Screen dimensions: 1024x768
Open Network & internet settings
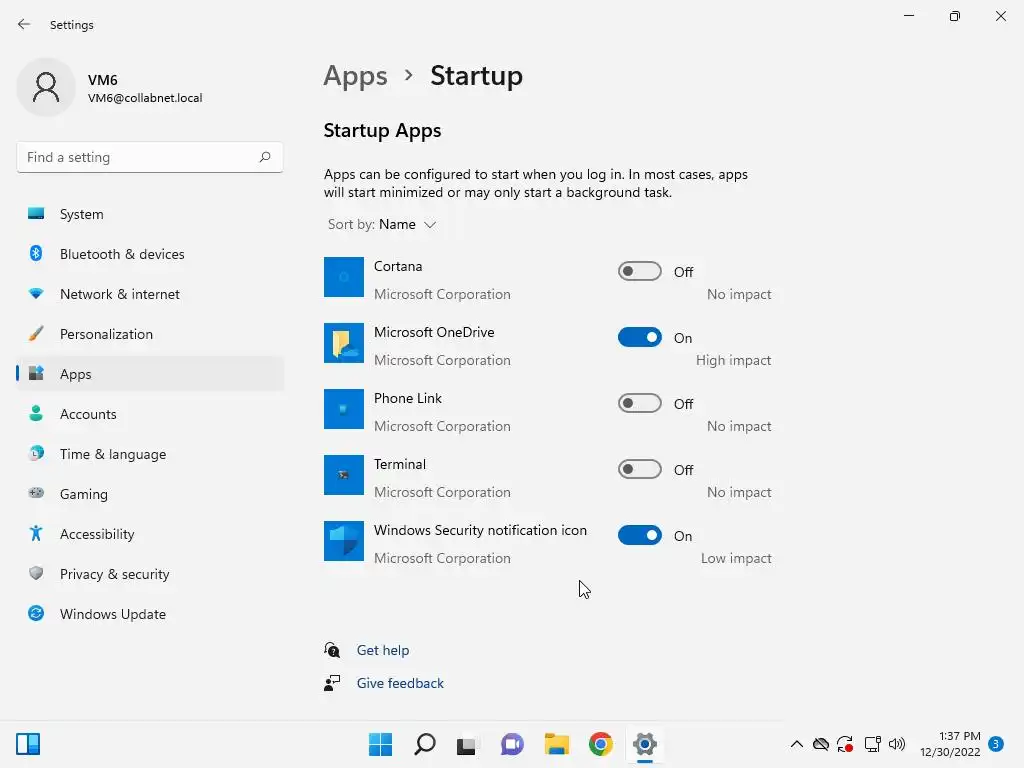click(x=150, y=294)
